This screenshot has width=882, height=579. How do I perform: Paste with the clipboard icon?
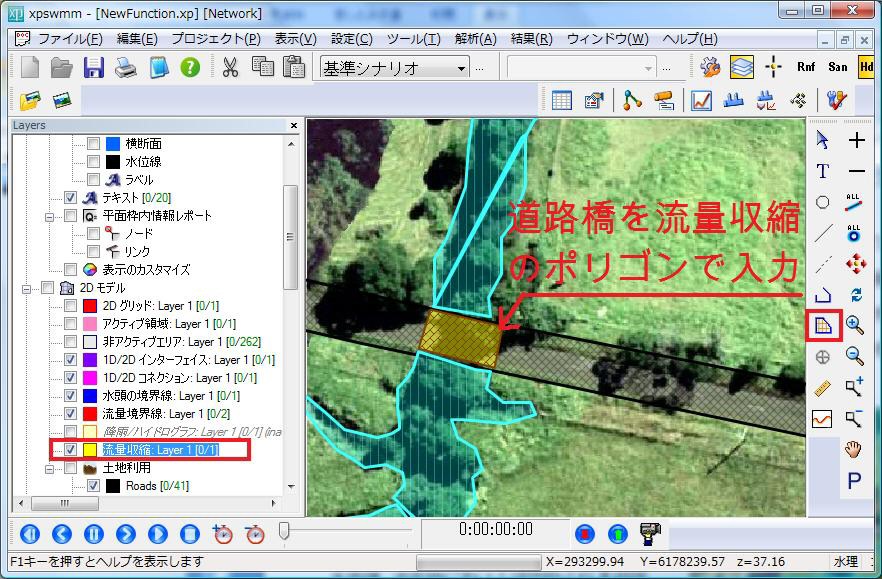(x=294, y=67)
